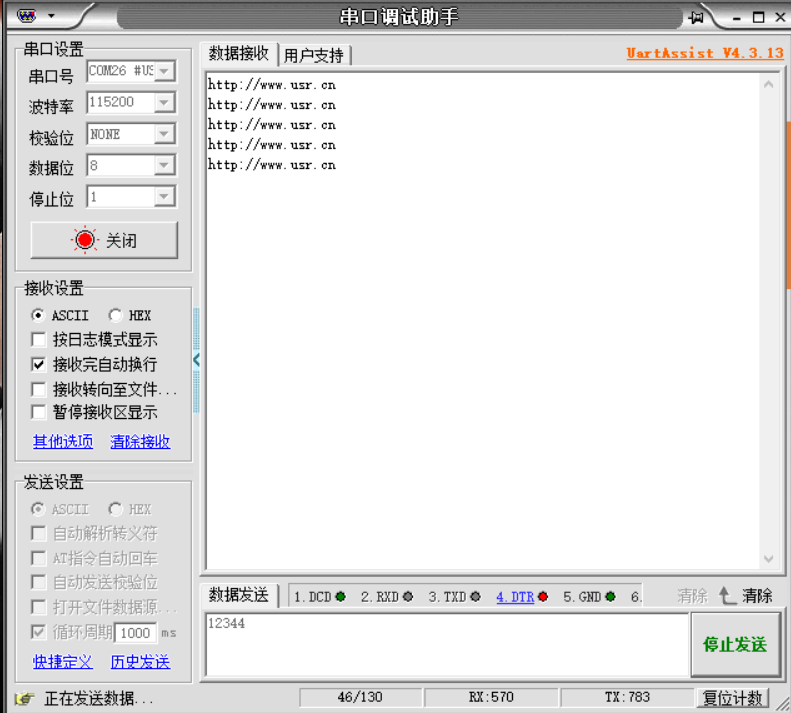Click the RX:570 counter in status bar
The image size is (791, 713).
tap(491, 697)
